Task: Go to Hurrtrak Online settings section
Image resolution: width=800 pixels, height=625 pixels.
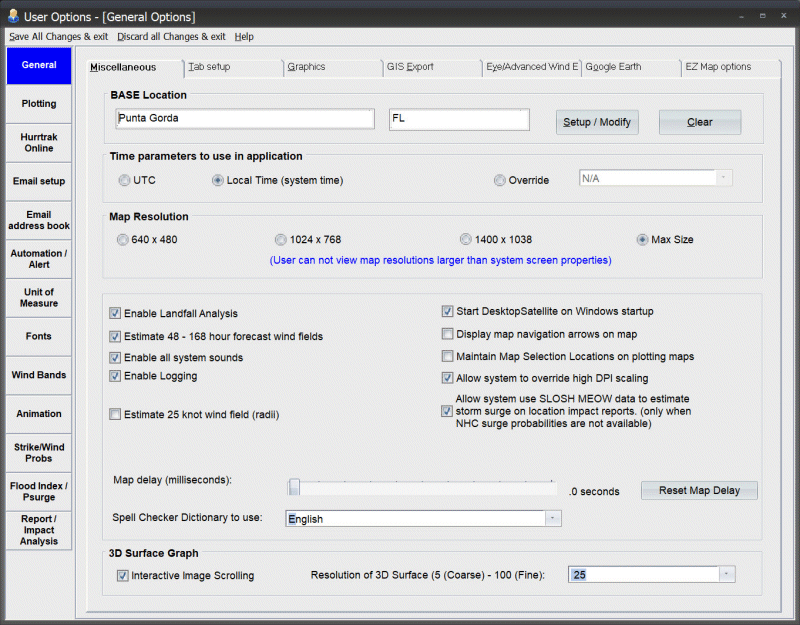Action: tap(39, 142)
